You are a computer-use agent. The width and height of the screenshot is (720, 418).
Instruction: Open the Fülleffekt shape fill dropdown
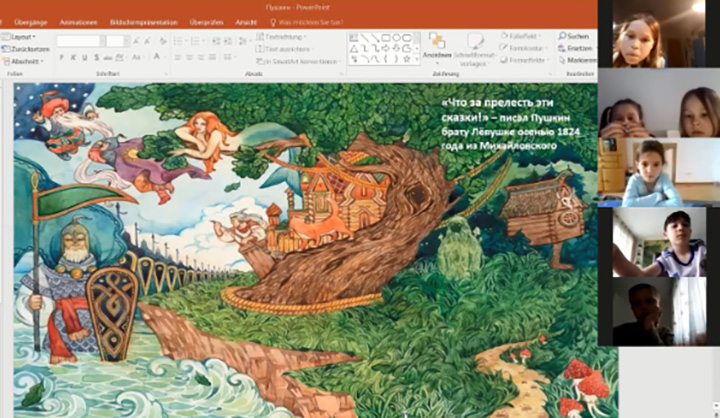(522, 36)
